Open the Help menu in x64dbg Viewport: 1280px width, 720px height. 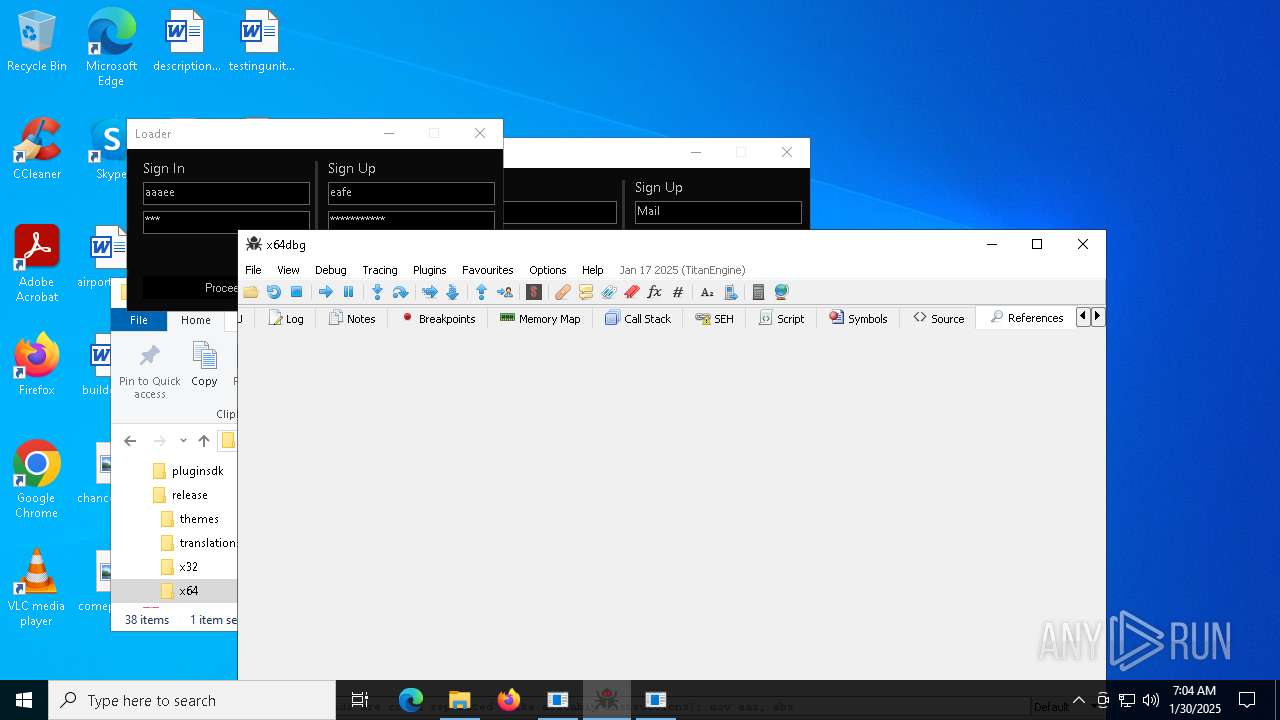click(592, 270)
